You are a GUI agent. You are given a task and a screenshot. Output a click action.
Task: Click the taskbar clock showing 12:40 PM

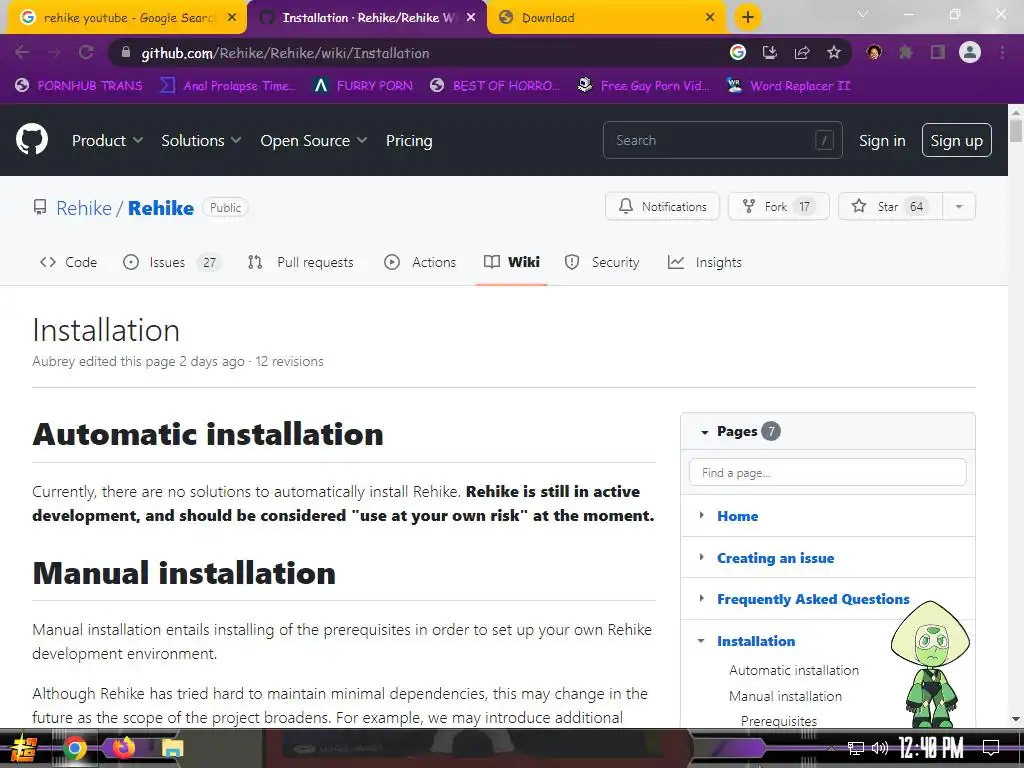(x=931, y=748)
